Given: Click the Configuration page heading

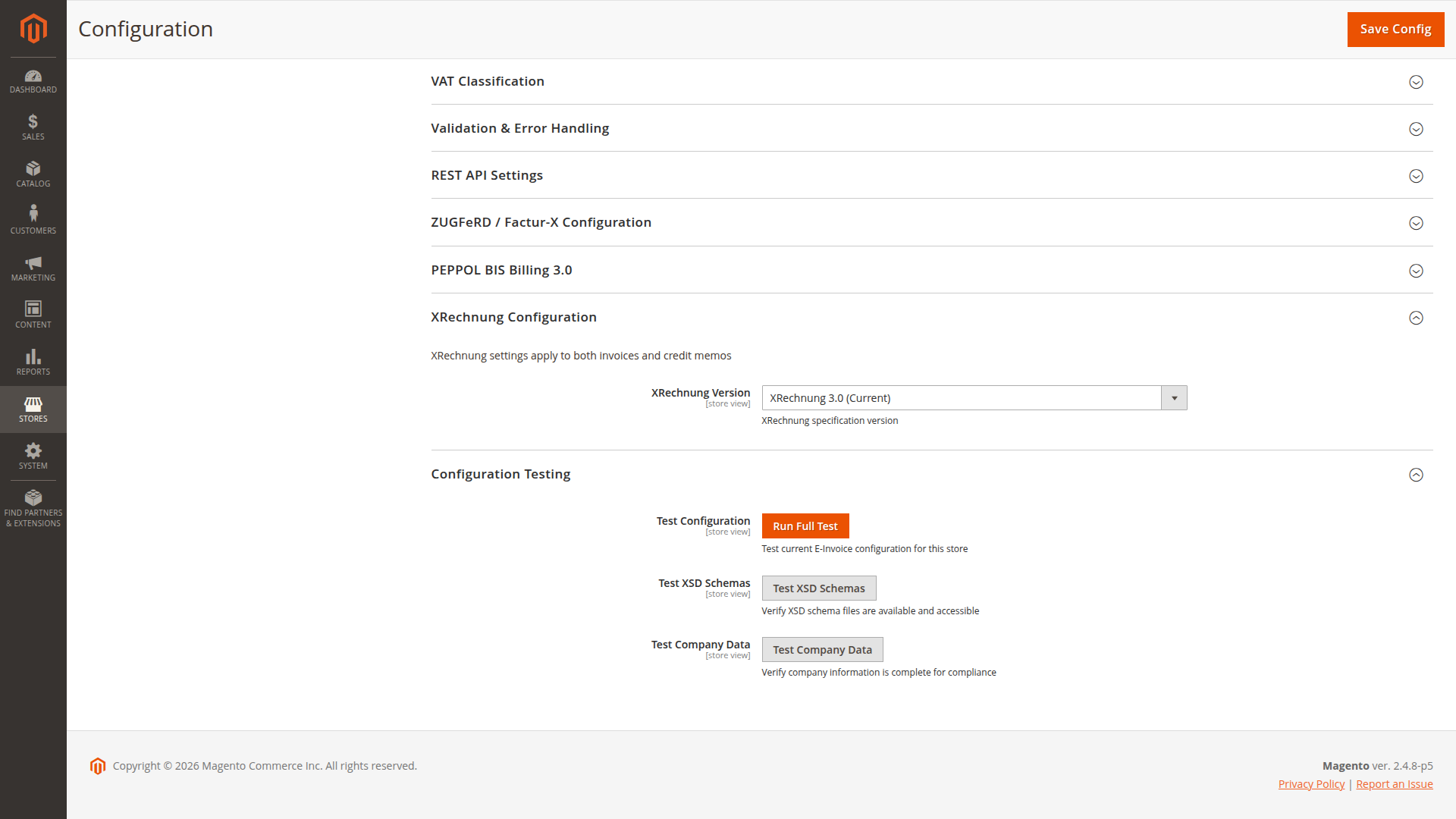Looking at the screenshot, I should click(146, 29).
